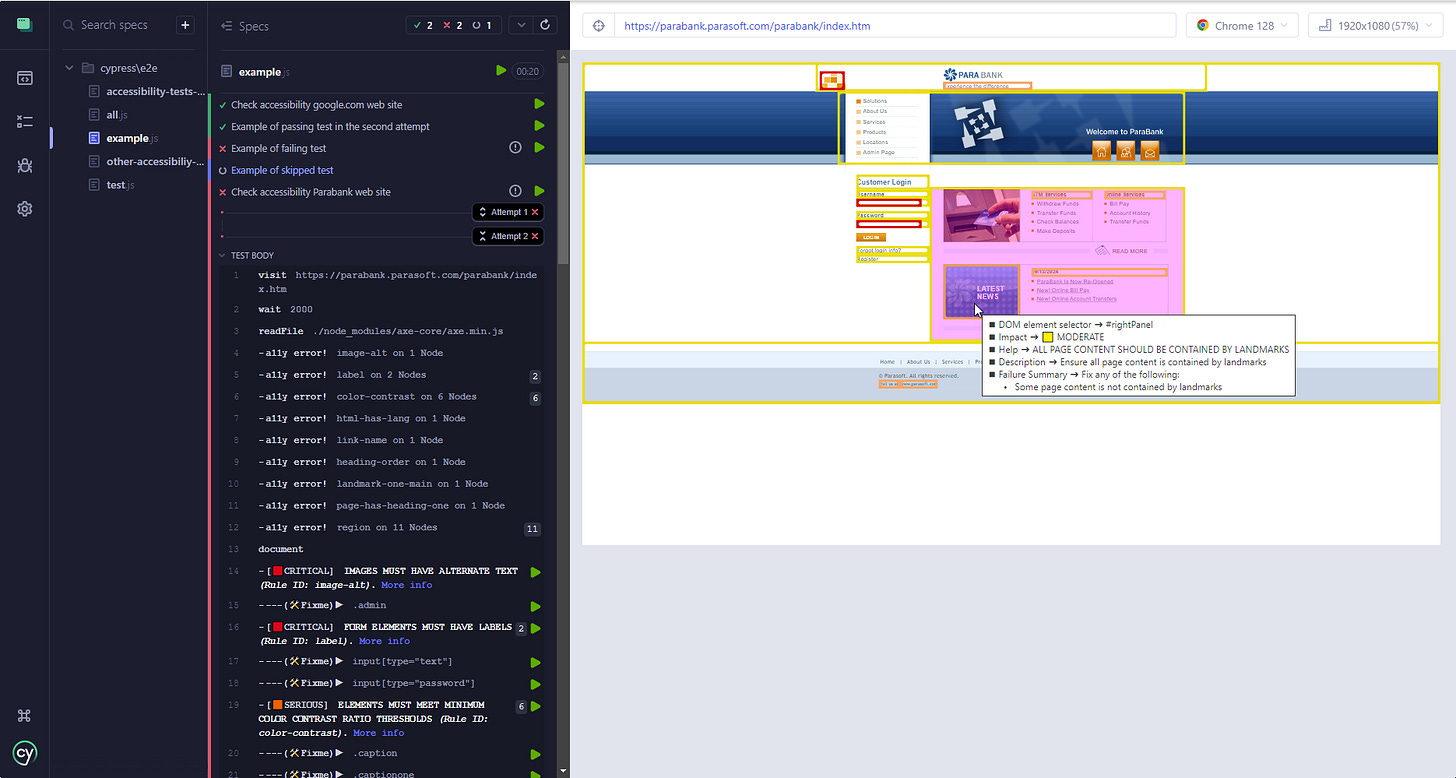The width and height of the screenshot is (1456, 778).
Task: Open the Runs list icon in sidebar
Action: click(x=25, y=121)
